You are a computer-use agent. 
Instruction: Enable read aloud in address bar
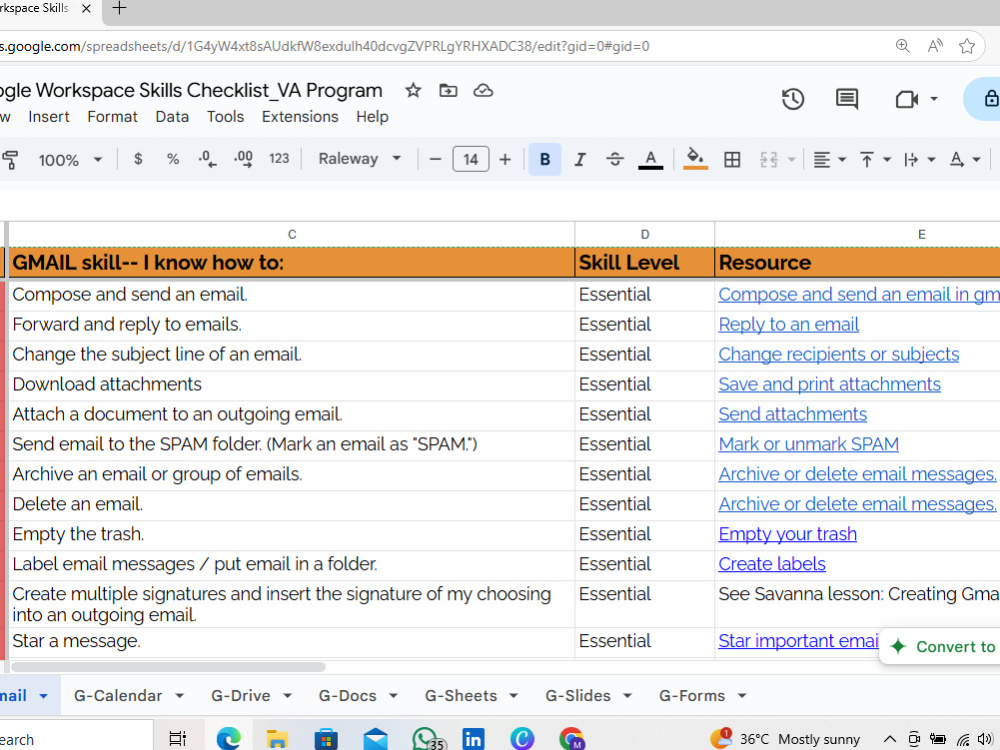(935, 46)
